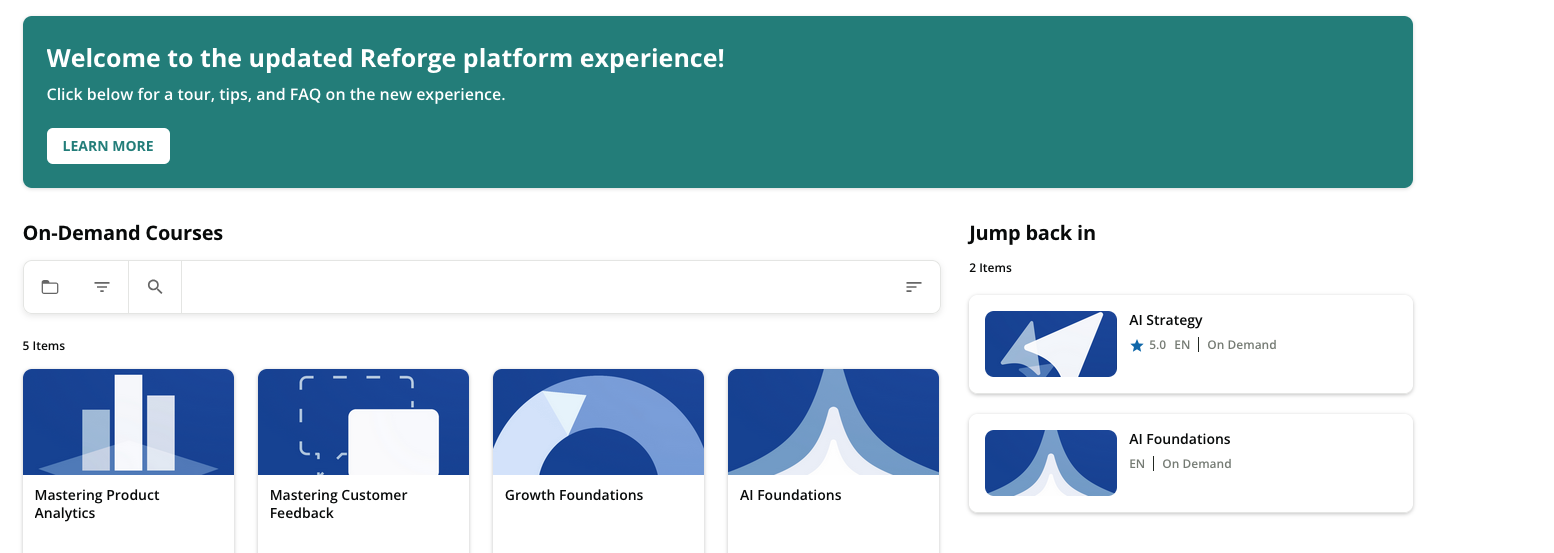Viewport: 1554px width, 553px height.
Task: Click the '5 Items' count text
Action: click(x=44, y=346)
